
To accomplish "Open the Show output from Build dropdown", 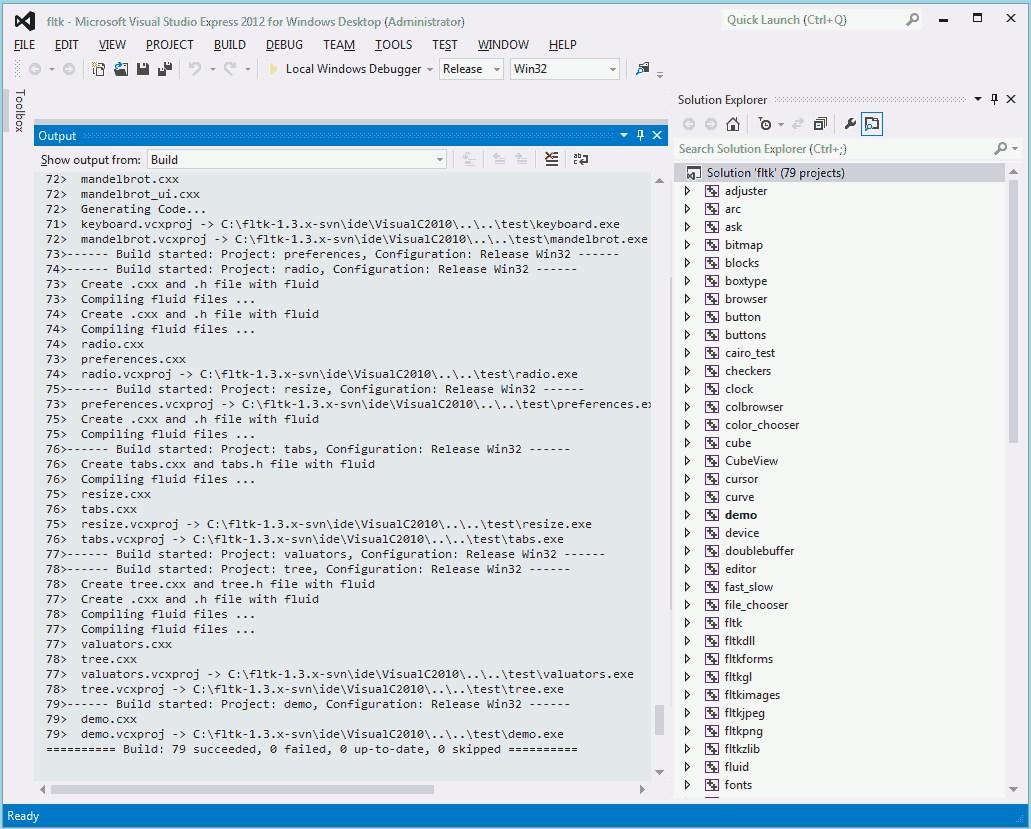I will (x=297, y=160).
